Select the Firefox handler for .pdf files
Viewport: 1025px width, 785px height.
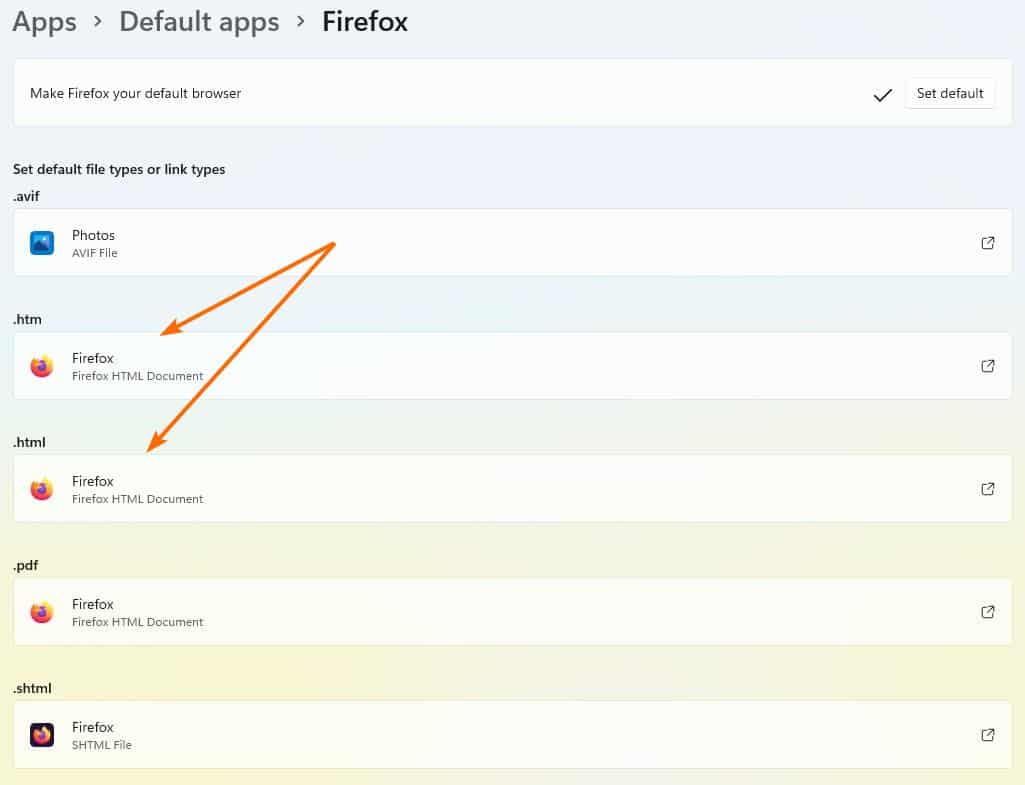[x=400, y=611]
